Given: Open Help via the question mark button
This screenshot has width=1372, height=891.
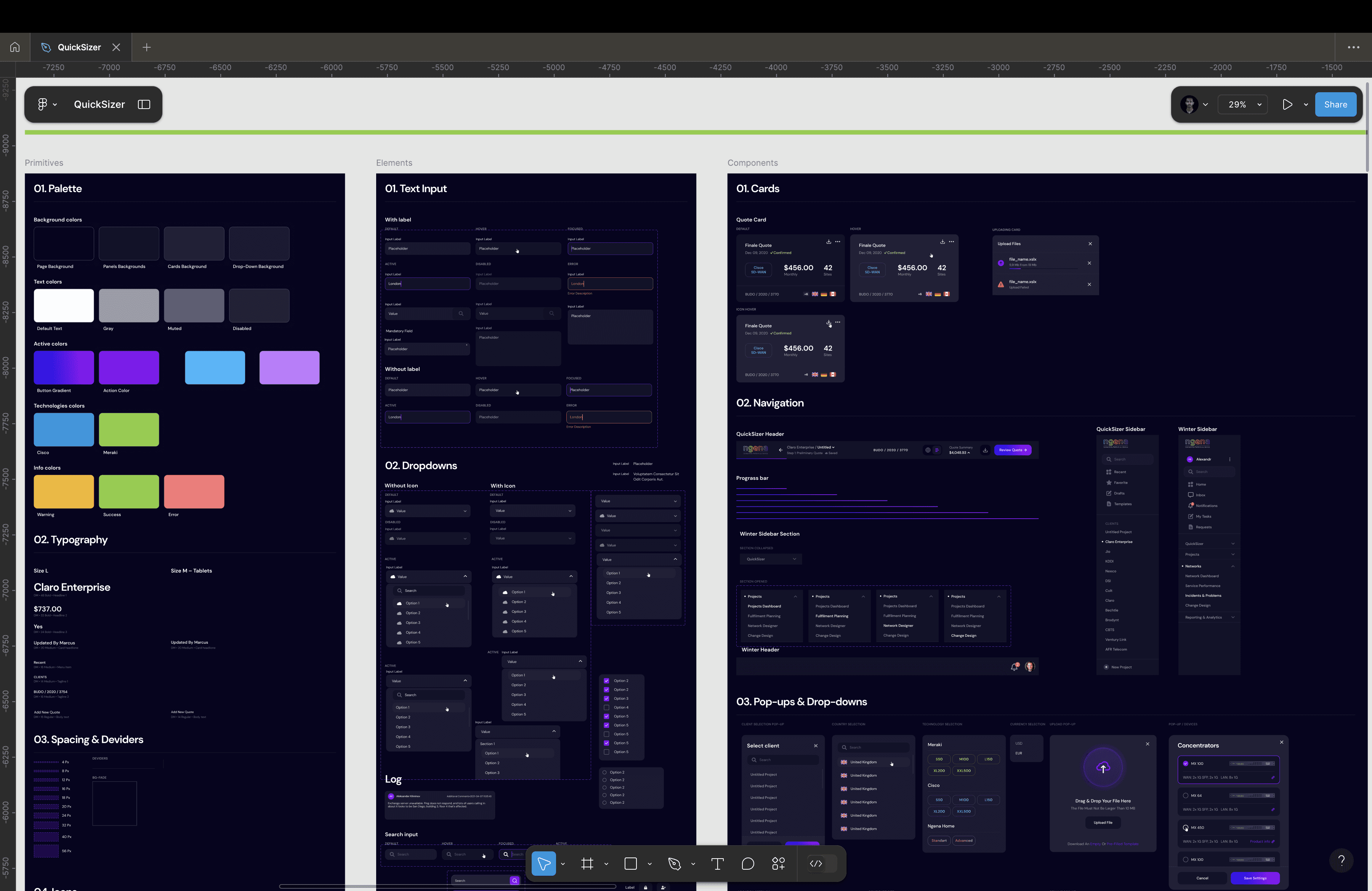Looking at the screenshot, I should click(1342, 861).
